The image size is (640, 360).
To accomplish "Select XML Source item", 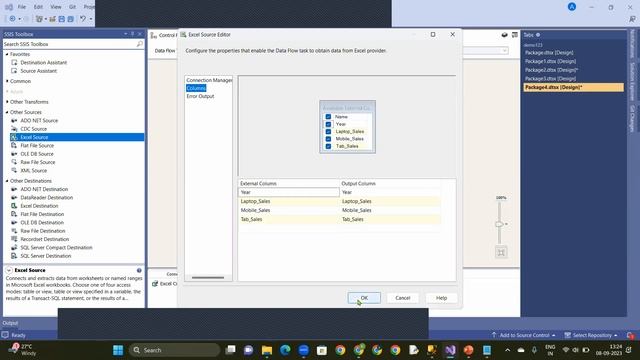I will click(x=33, y=171).
